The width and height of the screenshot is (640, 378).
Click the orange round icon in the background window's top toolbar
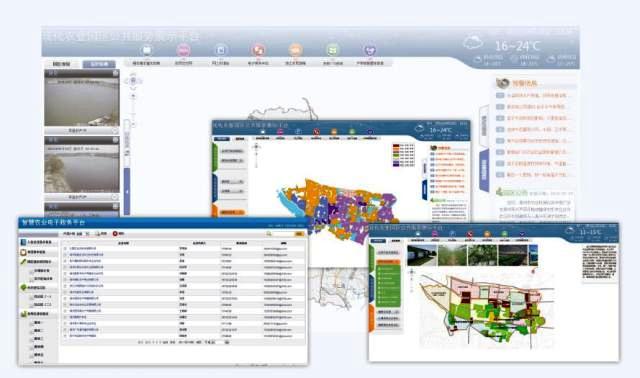click(x=296, y=50)
